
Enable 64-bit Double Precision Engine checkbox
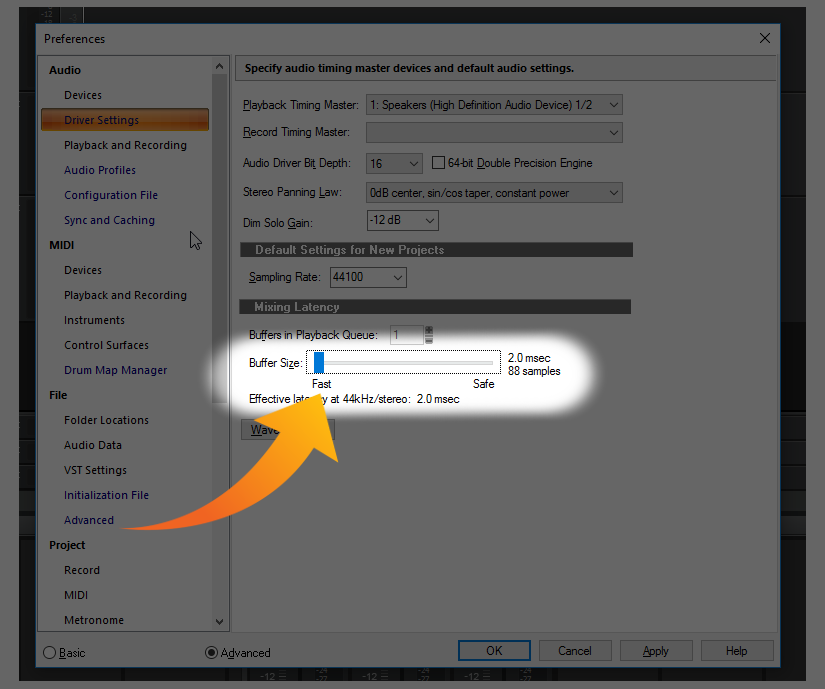(x=438, y=163)
